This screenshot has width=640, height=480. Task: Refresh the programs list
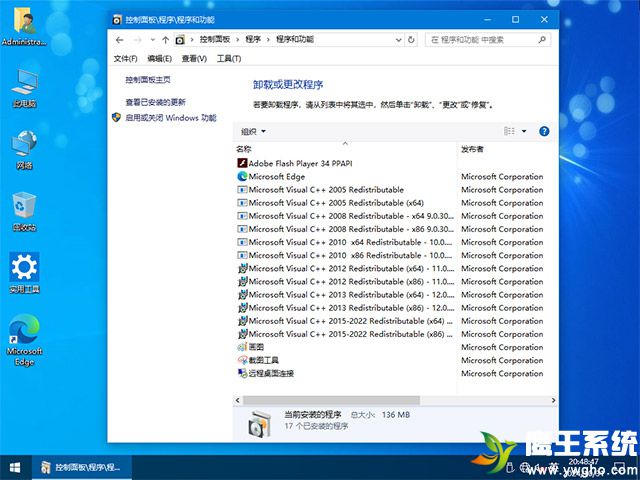411,40
